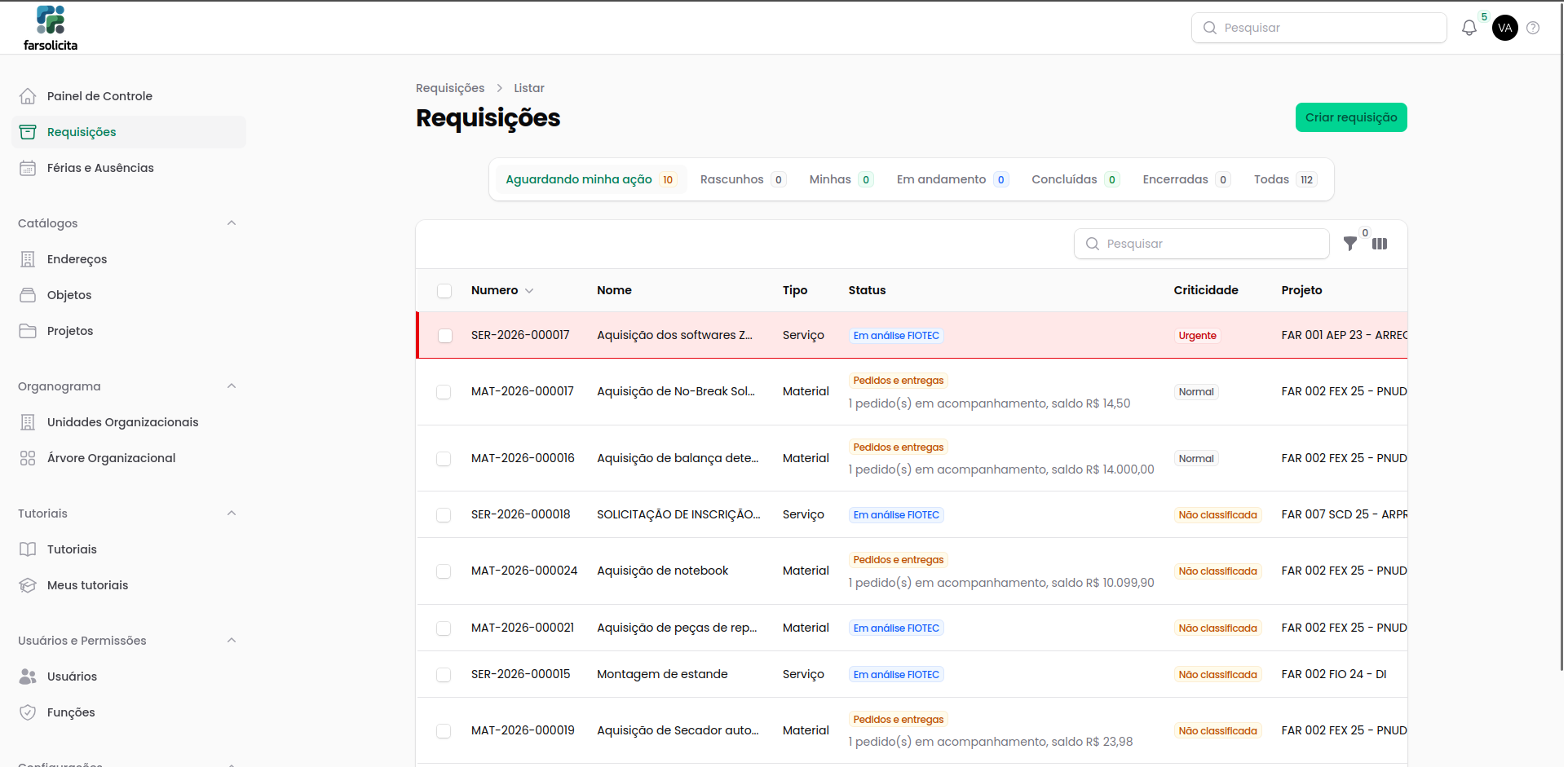Open the table filter funnel icon
Viewport: 1568px width, 767px height.
coord(1350,244)
